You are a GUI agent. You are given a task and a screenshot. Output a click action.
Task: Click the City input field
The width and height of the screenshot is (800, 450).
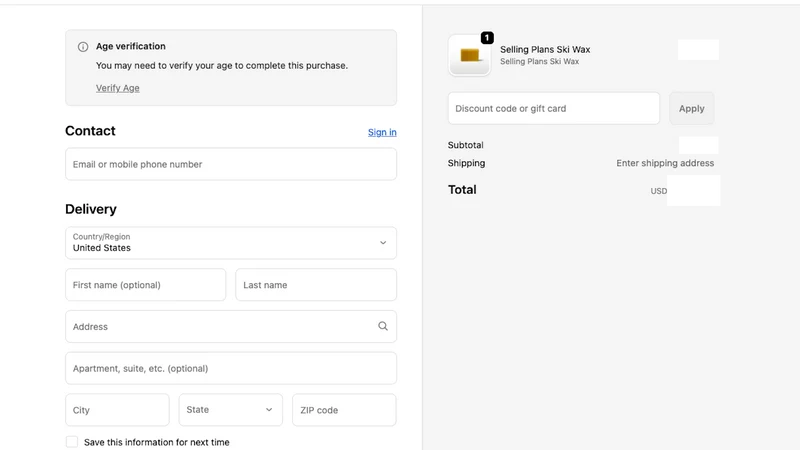coord(117,410)
